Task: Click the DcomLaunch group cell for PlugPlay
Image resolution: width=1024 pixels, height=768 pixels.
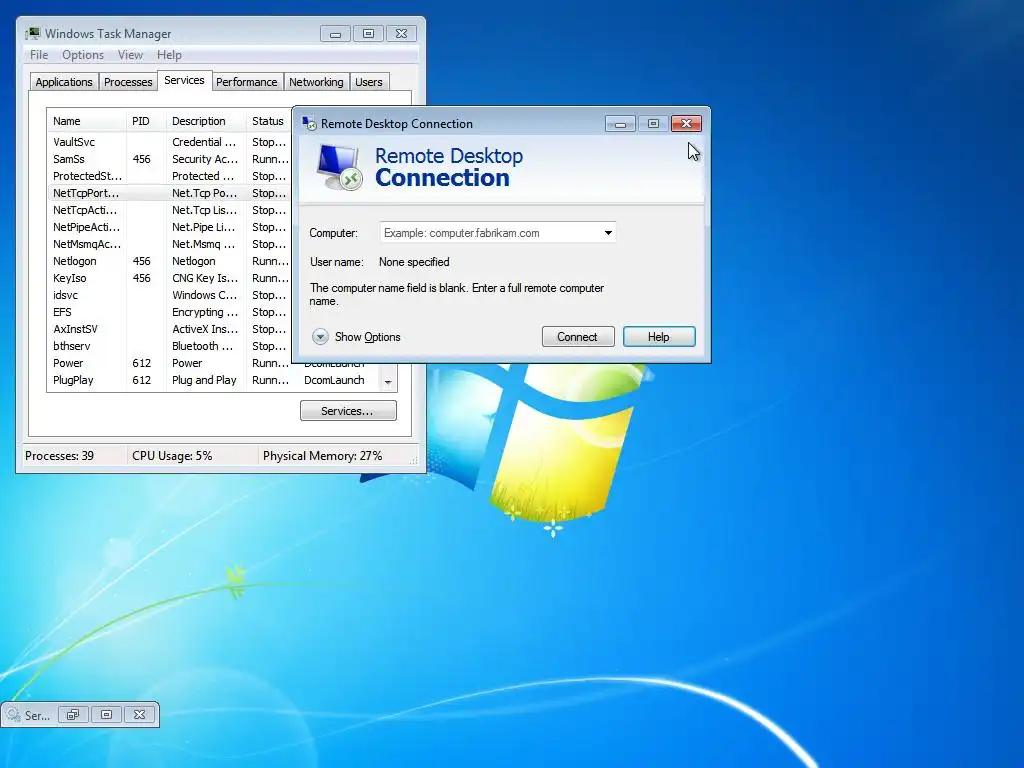Action: [x=334, y=379]
